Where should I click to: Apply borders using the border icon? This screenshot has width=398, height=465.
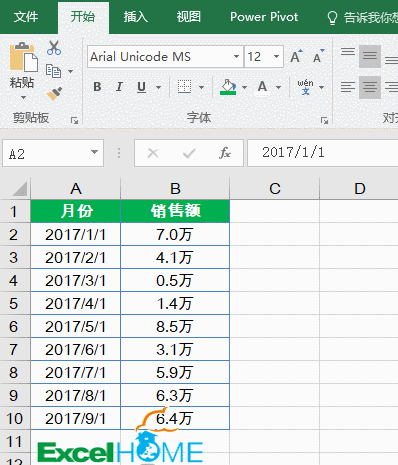(184, 87)
